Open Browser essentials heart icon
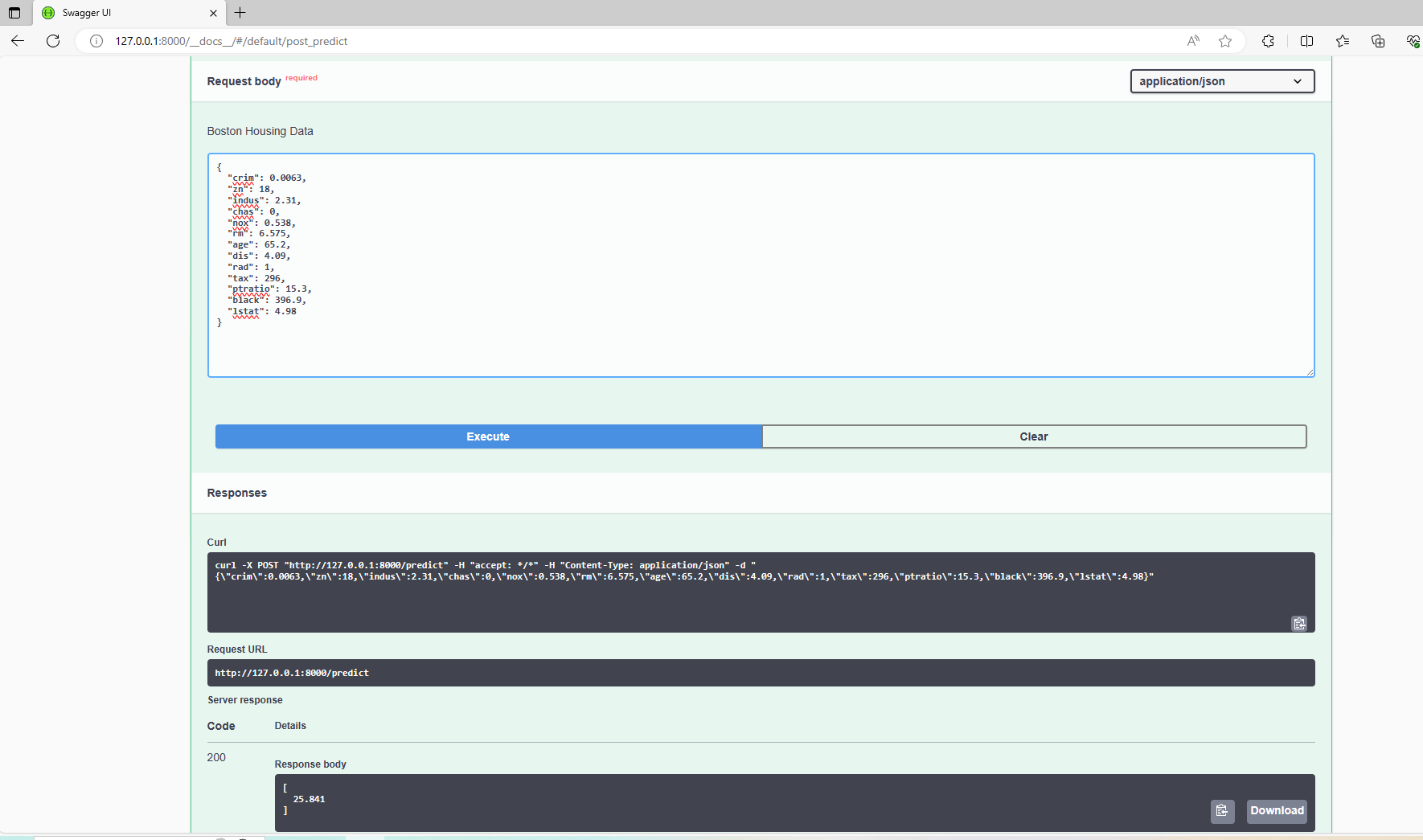This screenshot has height=840, width=1423. (1413, 41)
